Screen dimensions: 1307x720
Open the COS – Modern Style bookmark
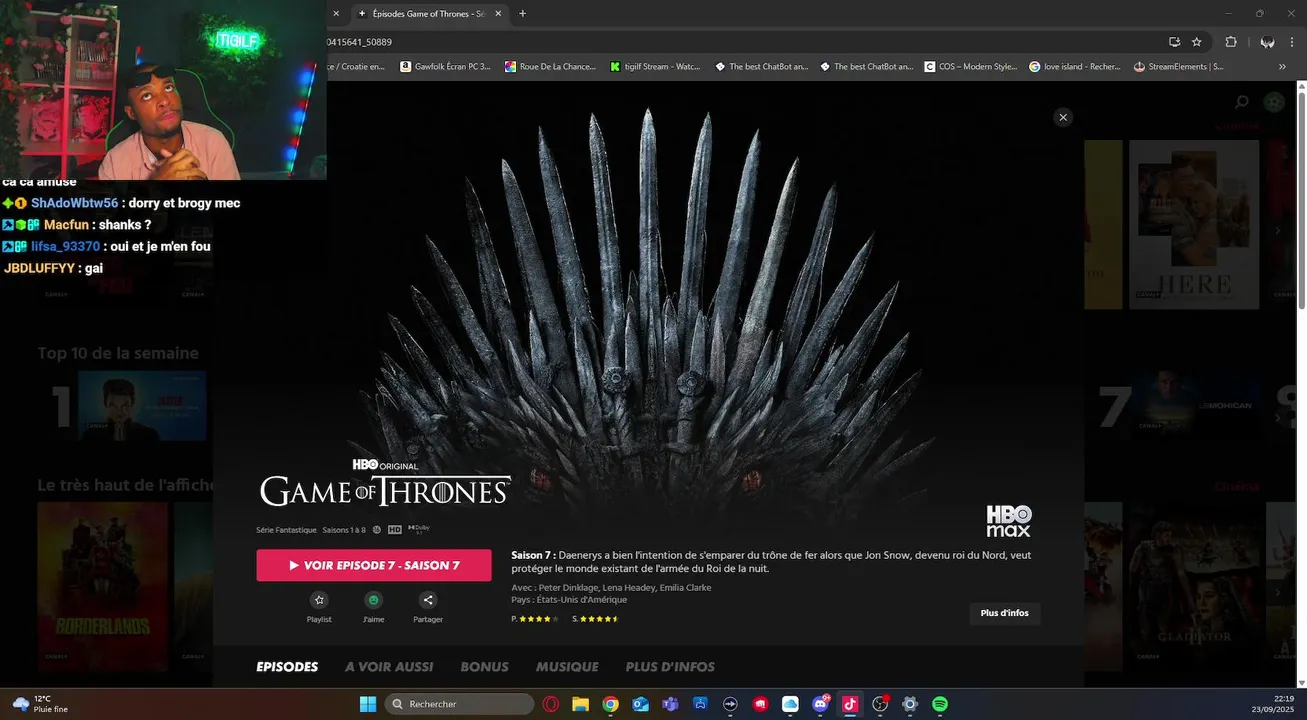971,67
